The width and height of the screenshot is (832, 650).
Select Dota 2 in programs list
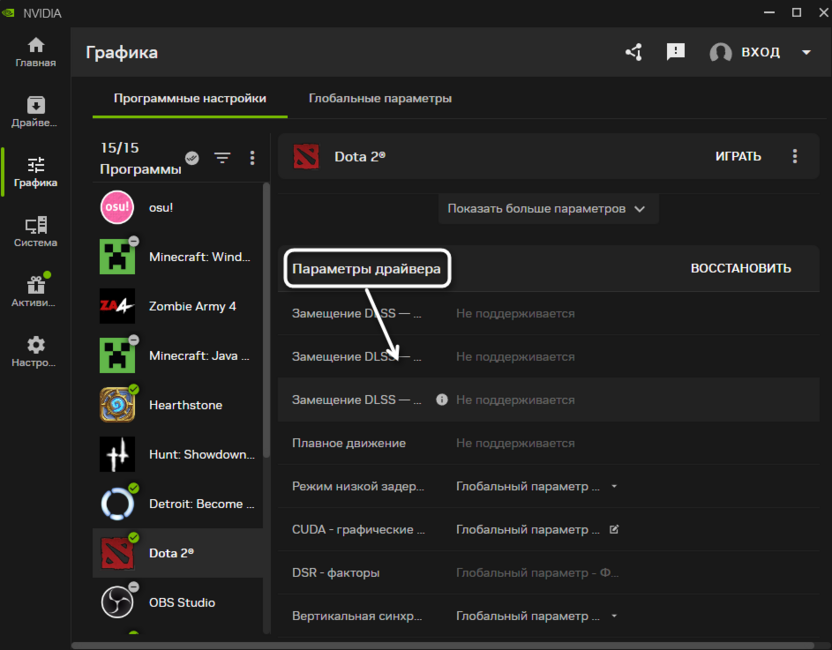coord(178,553)
